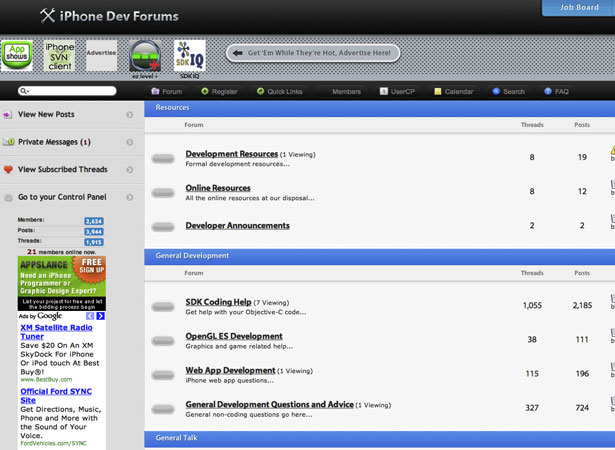Open the Forum nav item
The height and width of the screenshot is (450, 615).
click(x=167, y=91)
